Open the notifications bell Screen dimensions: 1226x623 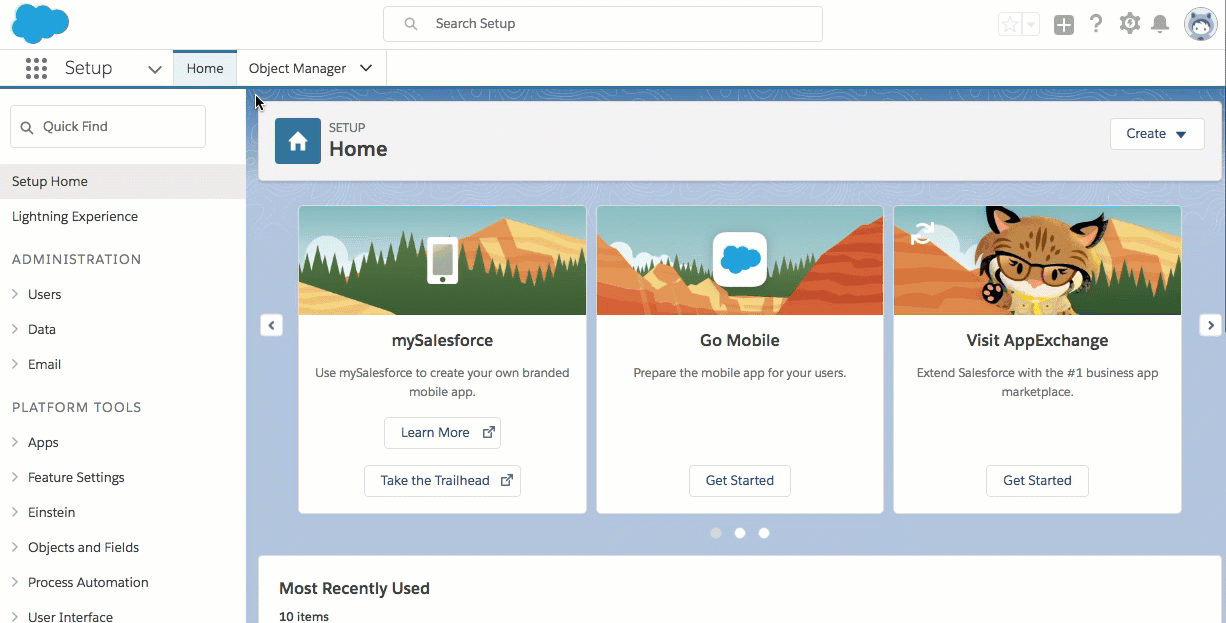pyautogui.click(x=1160, y=24)
